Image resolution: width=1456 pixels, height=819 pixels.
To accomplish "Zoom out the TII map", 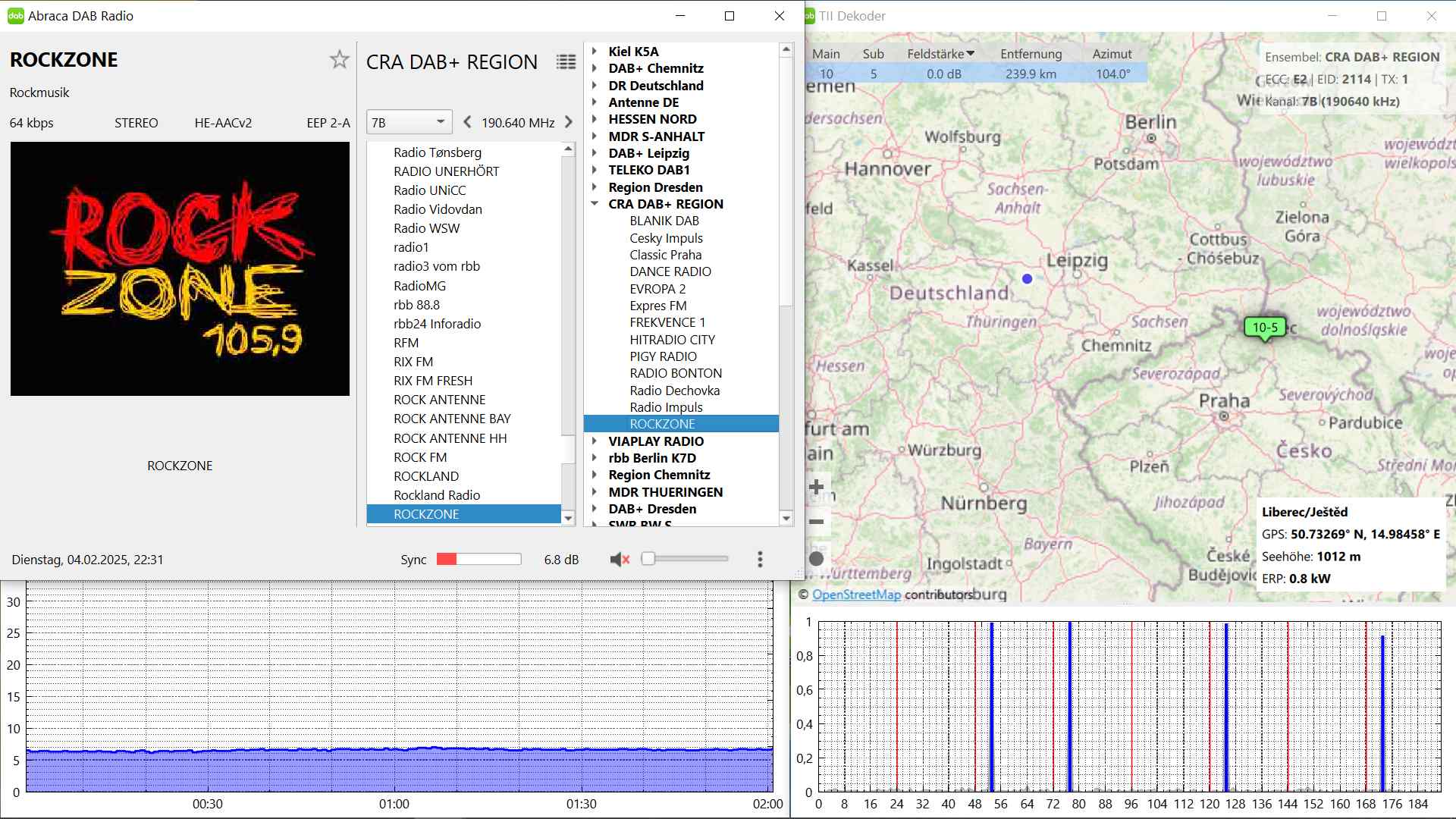I will click(817, 522).
